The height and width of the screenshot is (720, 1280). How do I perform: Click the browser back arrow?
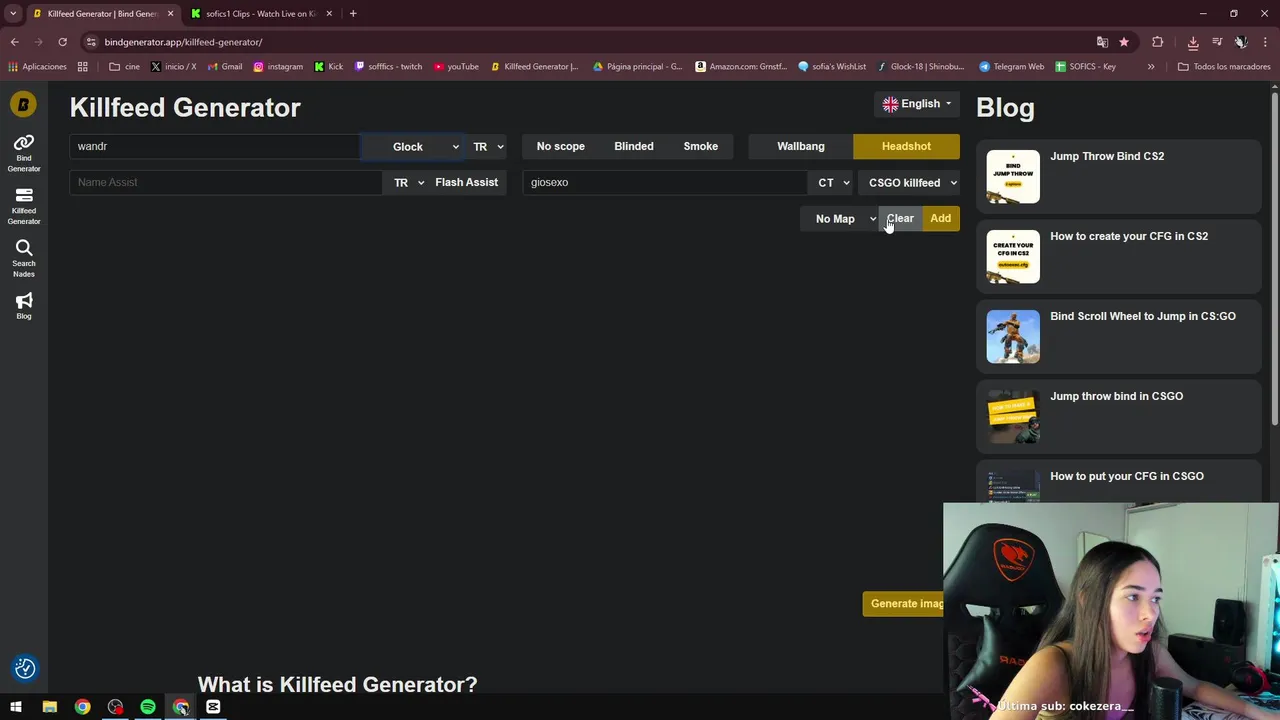(x=14, y=42)
